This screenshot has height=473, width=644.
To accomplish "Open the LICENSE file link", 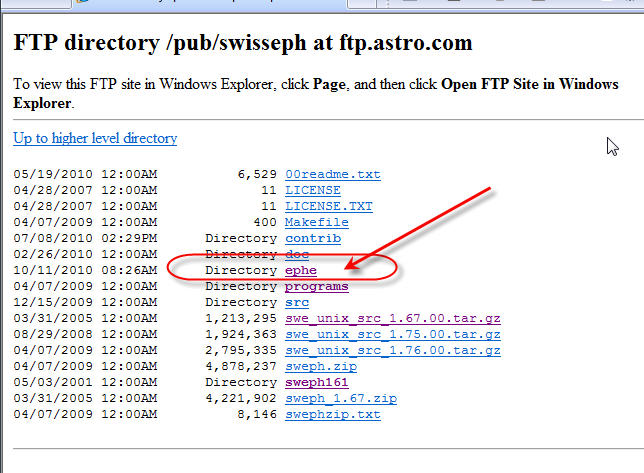I will tap(312, 190).
